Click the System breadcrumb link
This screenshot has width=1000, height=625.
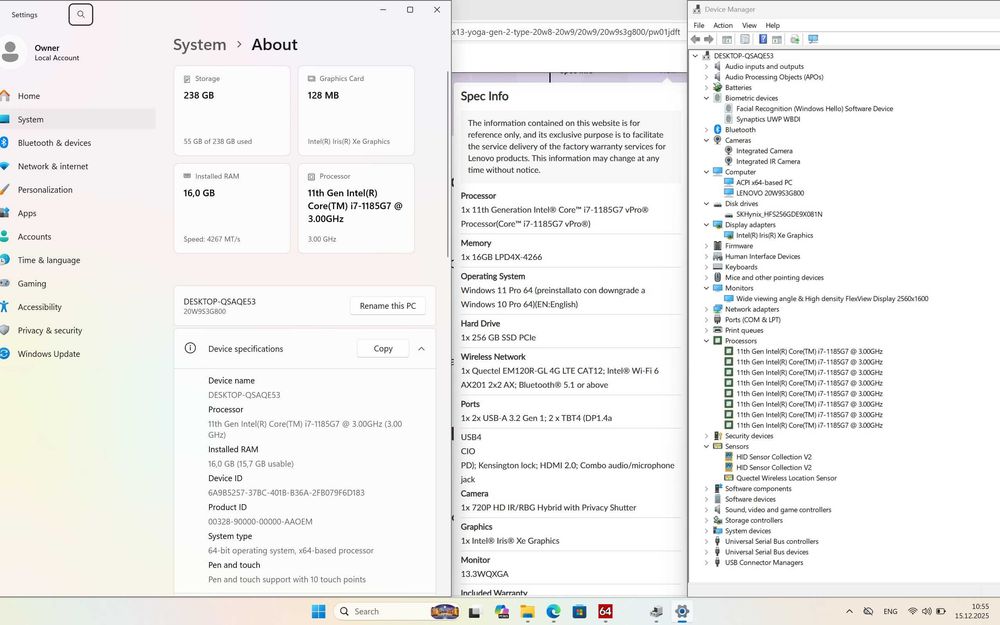pos(200,45)
